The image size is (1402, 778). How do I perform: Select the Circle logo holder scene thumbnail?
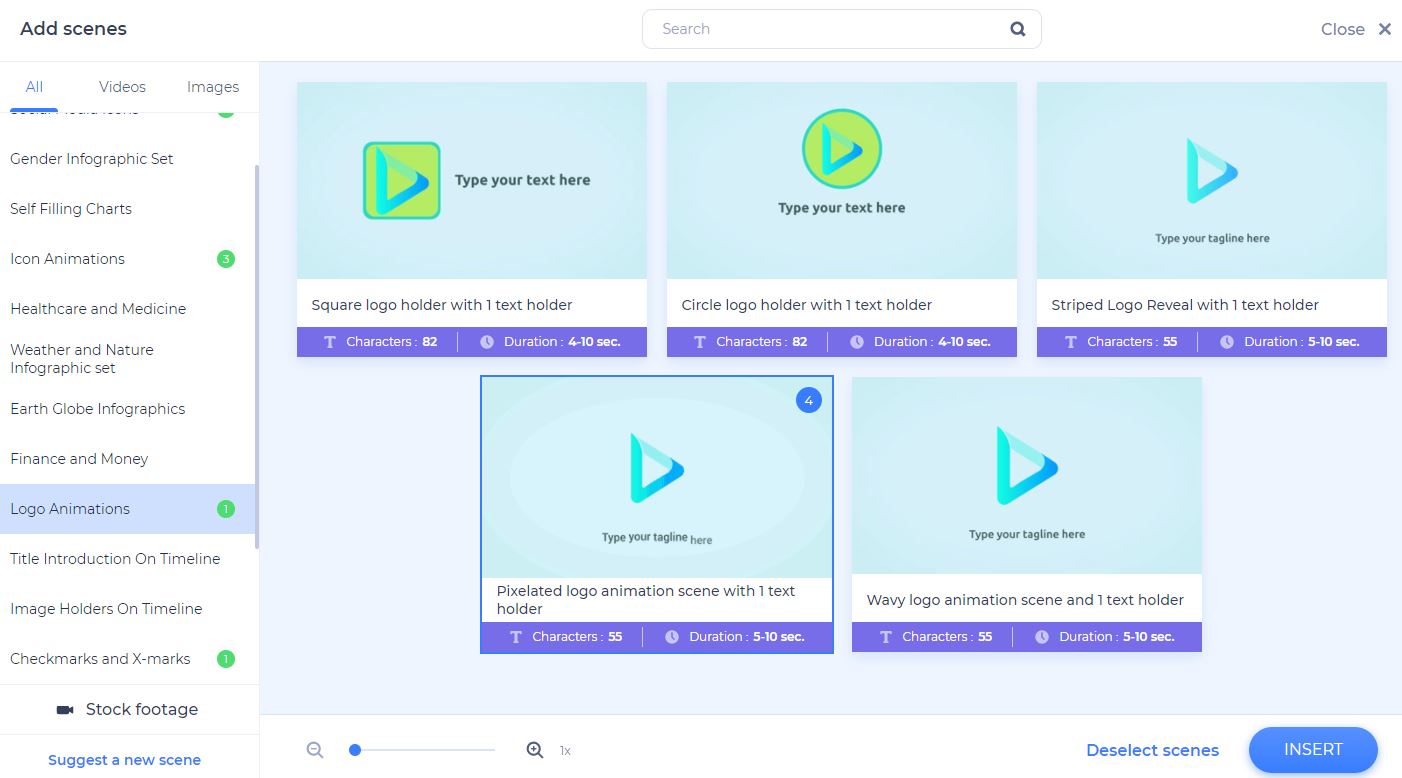pos(841,180)
